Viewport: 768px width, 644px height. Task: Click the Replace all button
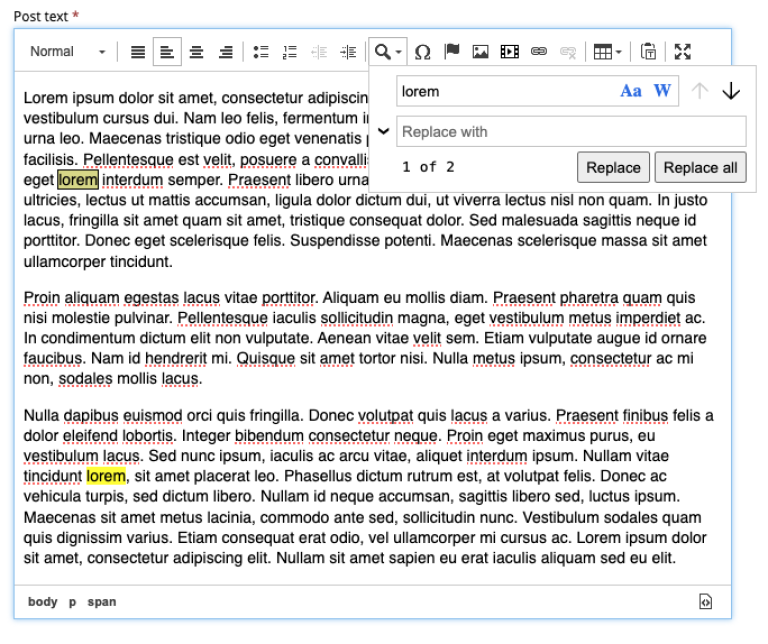pos(700,167)
